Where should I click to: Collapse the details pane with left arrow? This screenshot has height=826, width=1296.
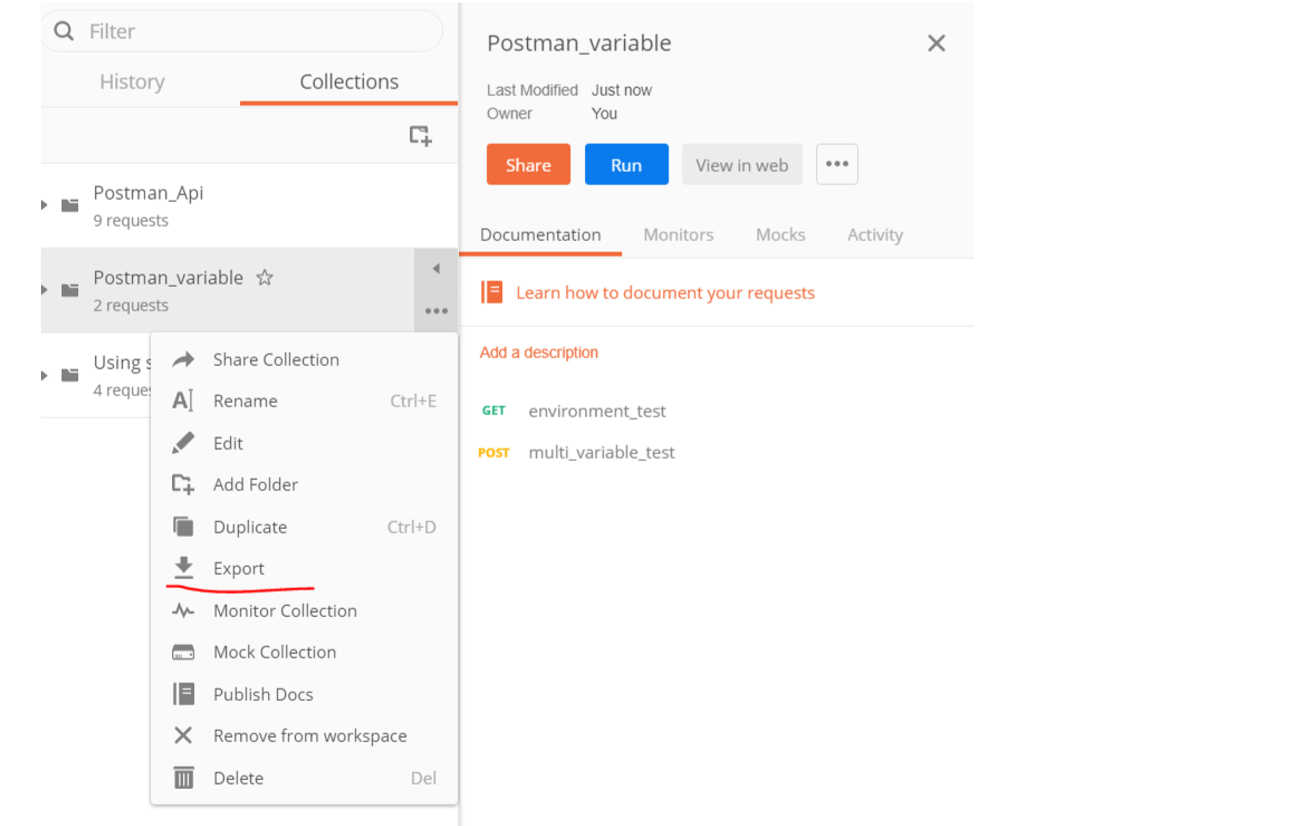point(436,269)
